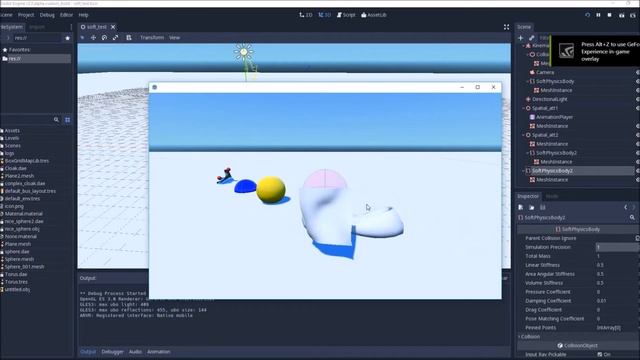The width and height of the screenshot is (640, 360).
Task: Pause the running scene
Action: click(598, 15)
